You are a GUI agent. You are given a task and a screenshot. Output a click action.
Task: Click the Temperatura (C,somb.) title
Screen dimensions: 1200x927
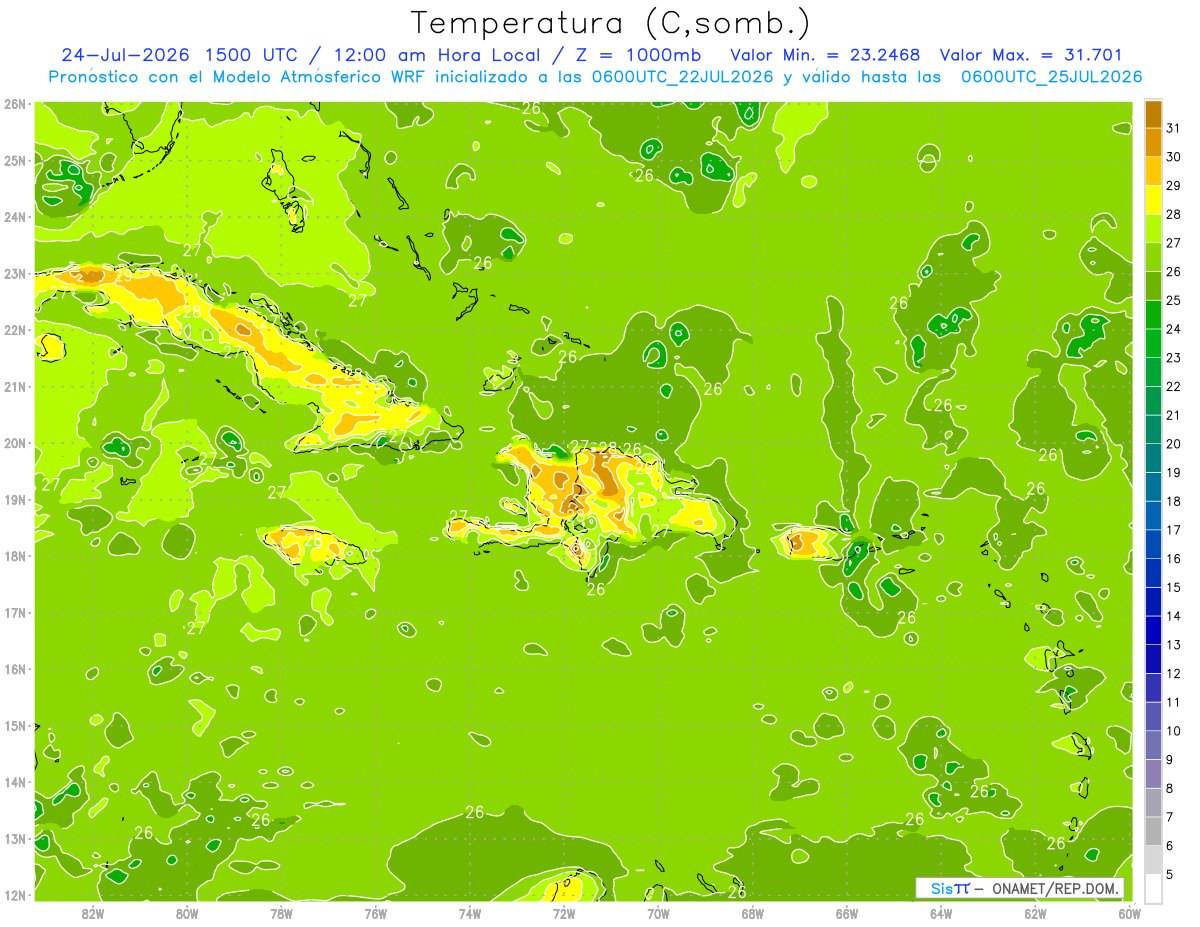611,23
